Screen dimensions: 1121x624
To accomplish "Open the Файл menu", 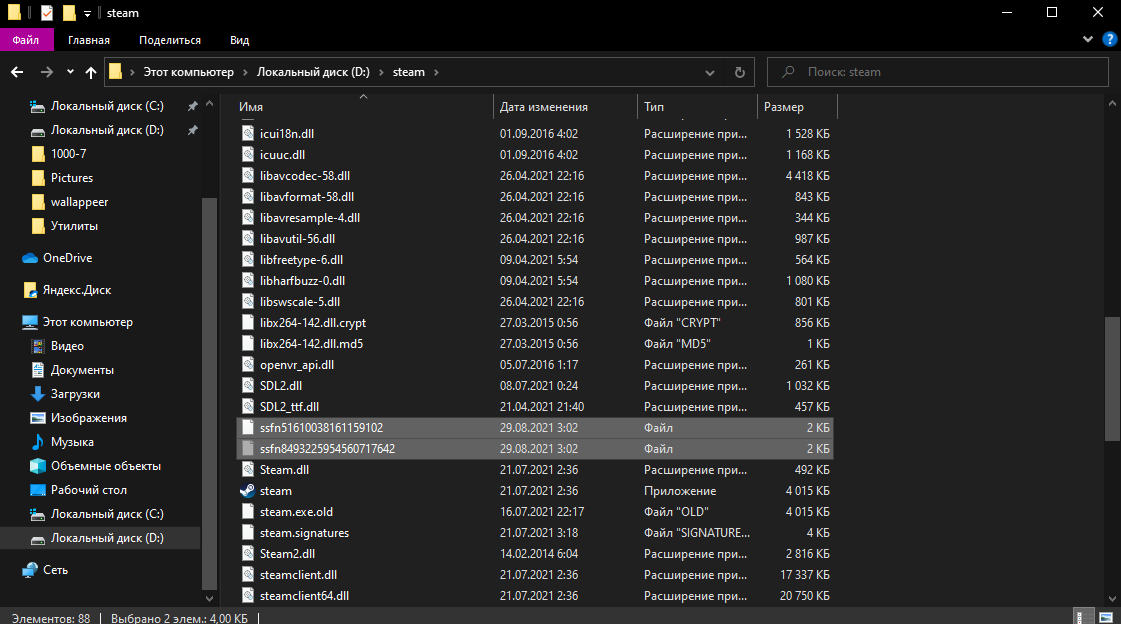I will (x=26, y=40).
